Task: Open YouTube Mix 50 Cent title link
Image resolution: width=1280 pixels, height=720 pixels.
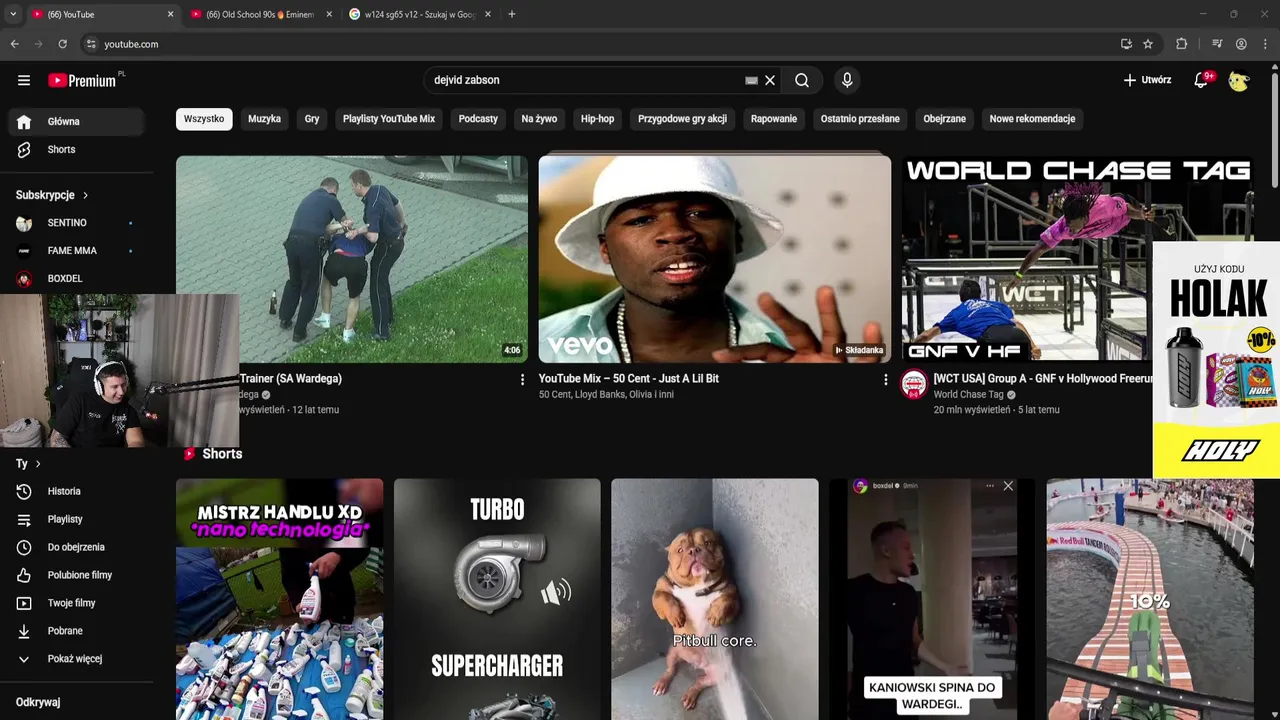Action: click(x=629, y=379)
